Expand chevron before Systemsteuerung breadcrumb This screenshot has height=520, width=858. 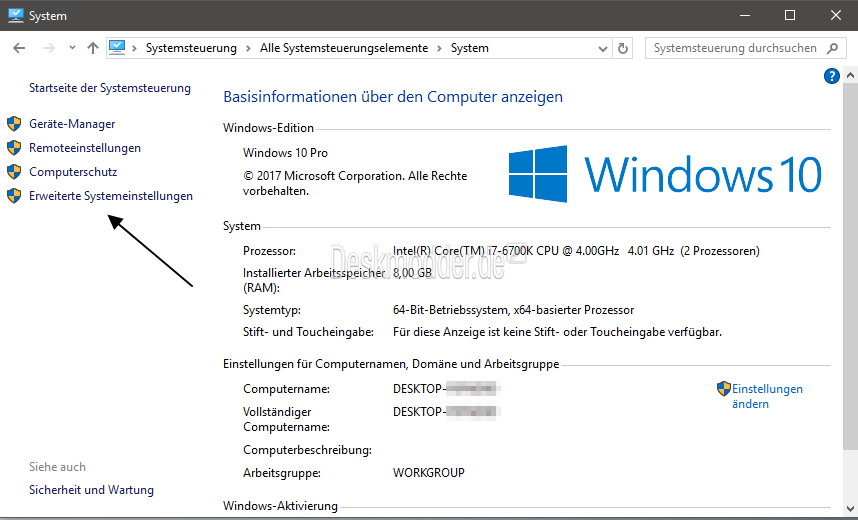(x=134, y=49)
